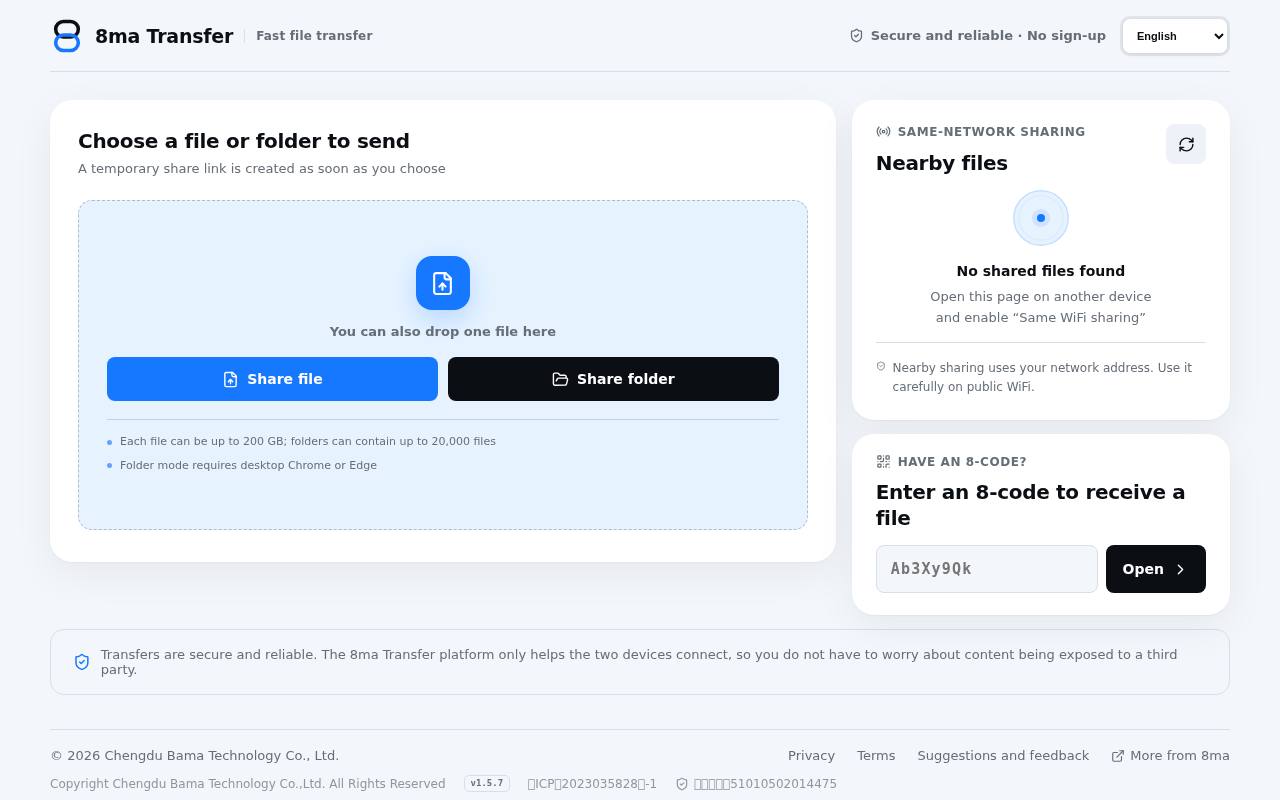Click the broadcast icon by Same-Network Sharing

(883, 132)
